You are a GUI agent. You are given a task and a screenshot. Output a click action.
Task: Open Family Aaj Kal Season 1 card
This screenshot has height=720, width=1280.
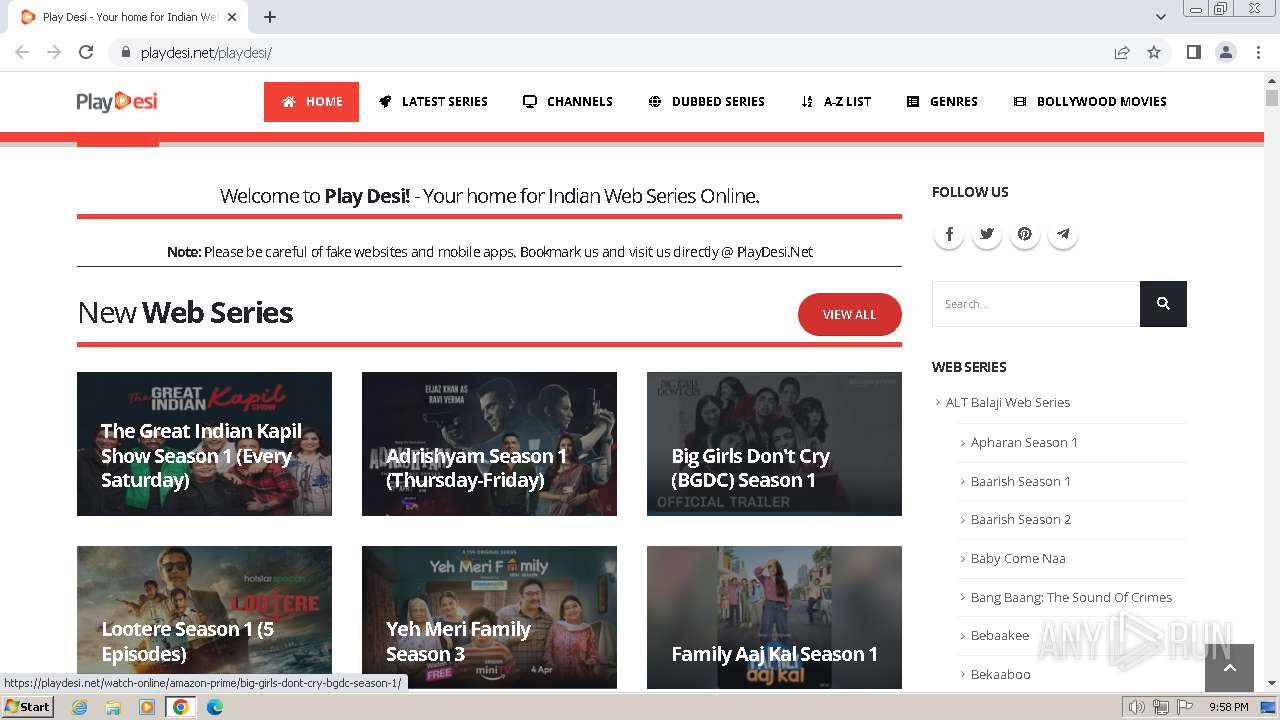pos(774,617)
